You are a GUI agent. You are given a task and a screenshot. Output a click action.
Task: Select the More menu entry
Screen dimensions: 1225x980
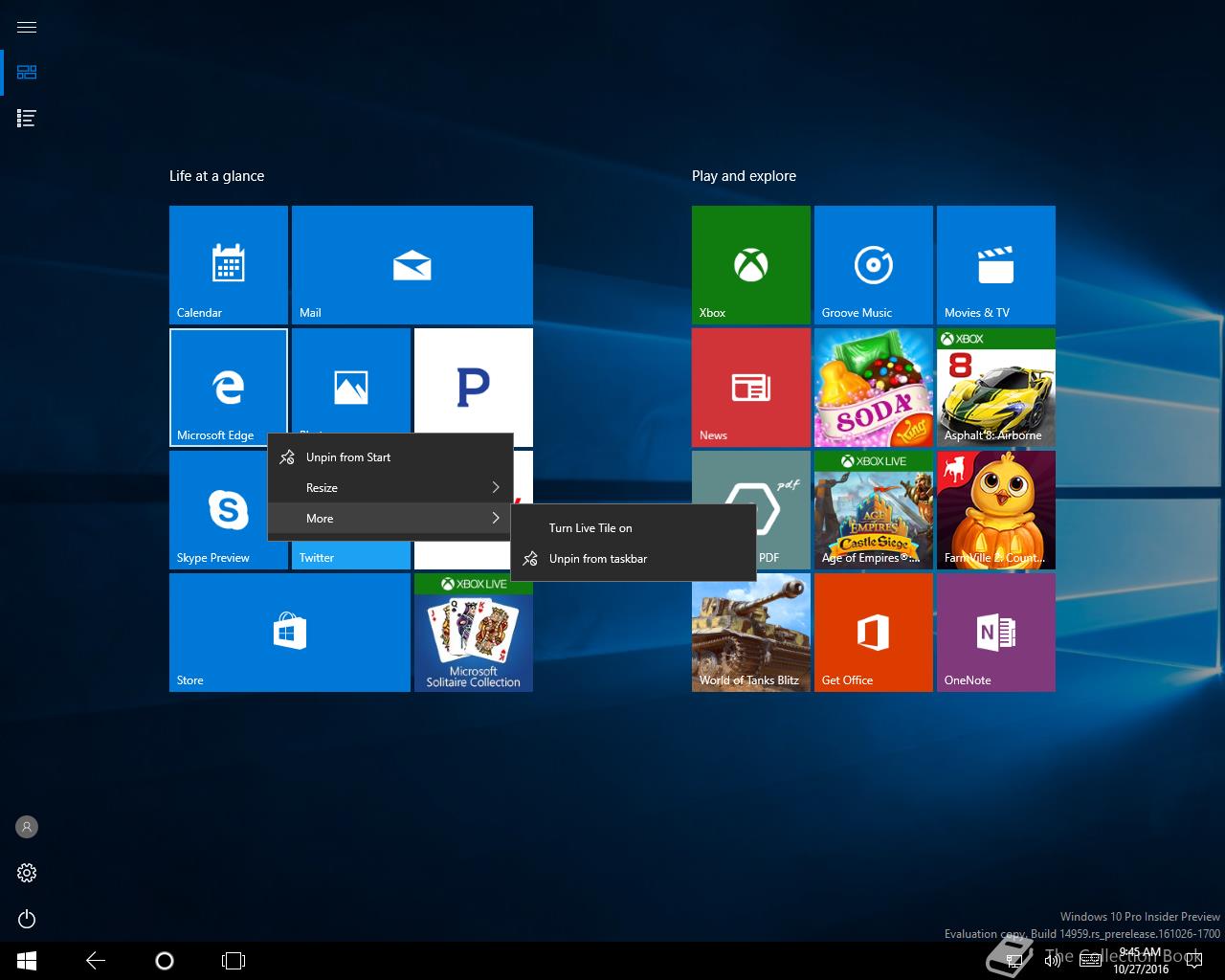[x=390, y=519]
